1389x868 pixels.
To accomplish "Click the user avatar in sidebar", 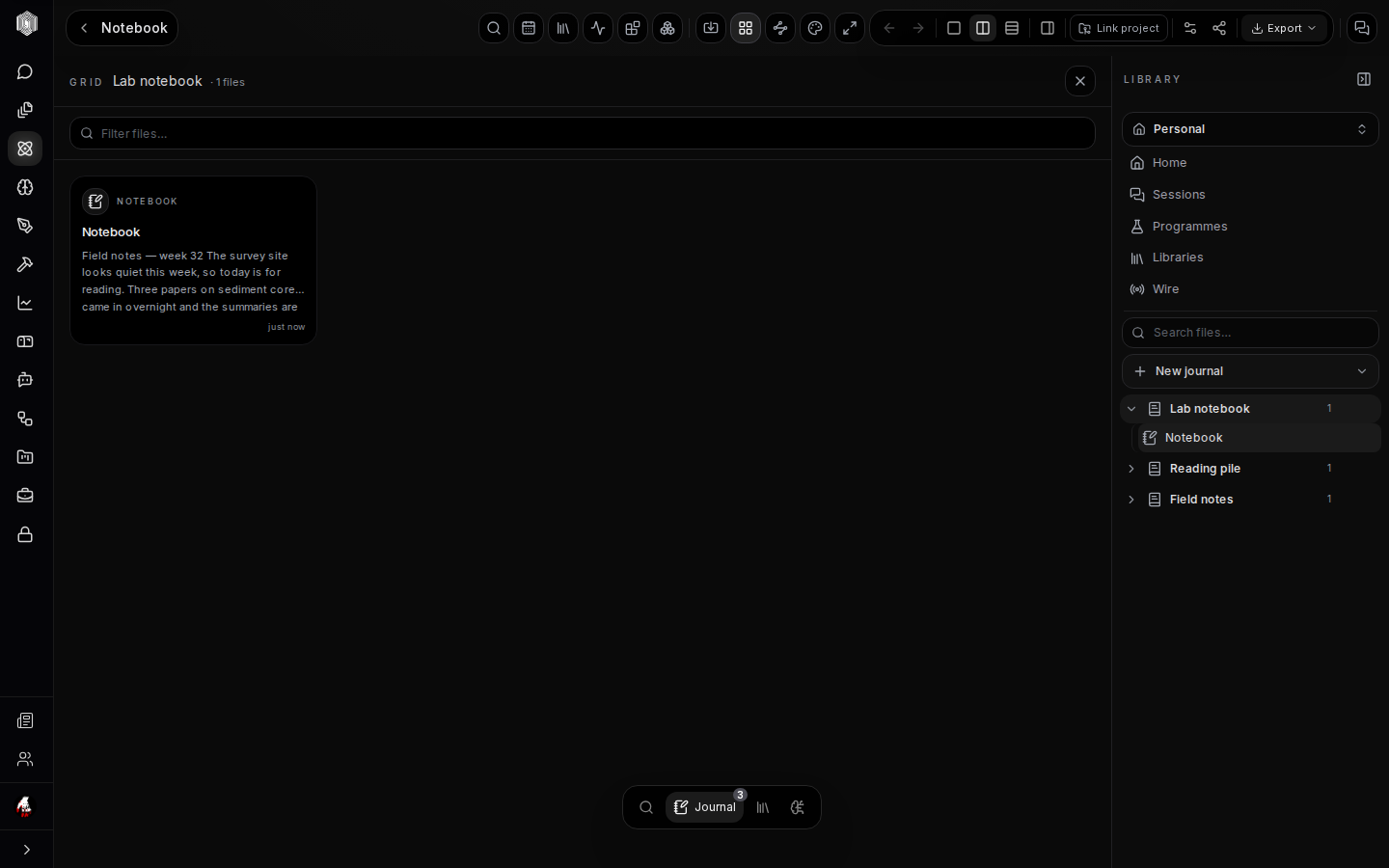I will coord(25,806).
